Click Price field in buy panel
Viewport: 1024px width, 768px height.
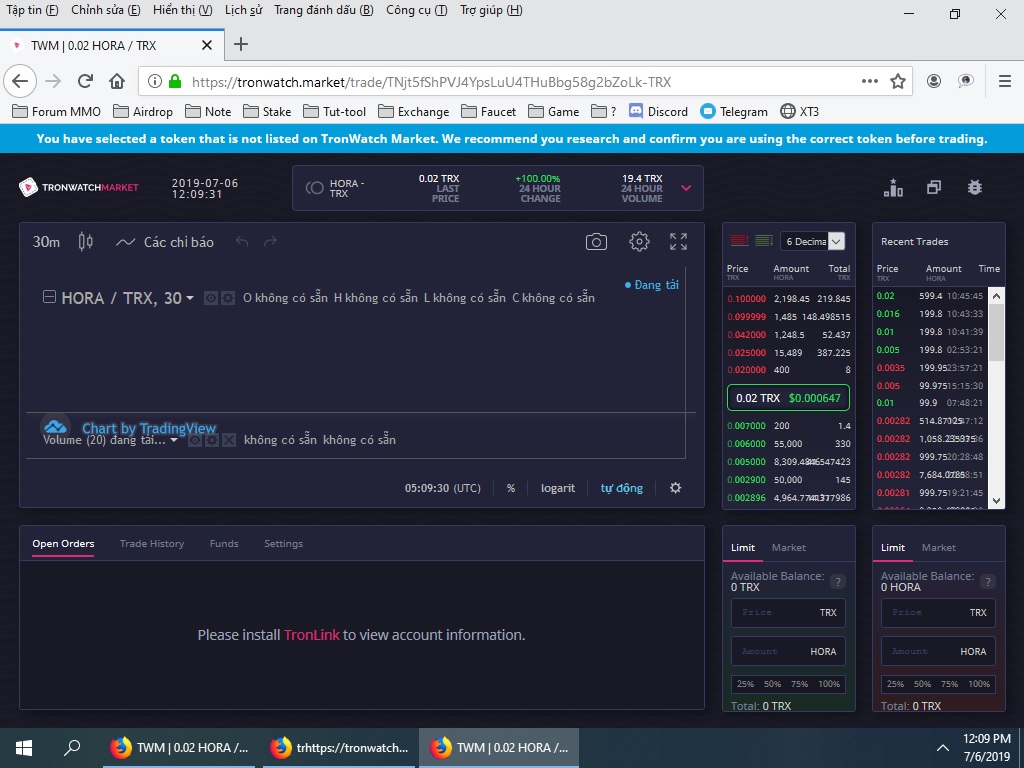pos(788,613)
